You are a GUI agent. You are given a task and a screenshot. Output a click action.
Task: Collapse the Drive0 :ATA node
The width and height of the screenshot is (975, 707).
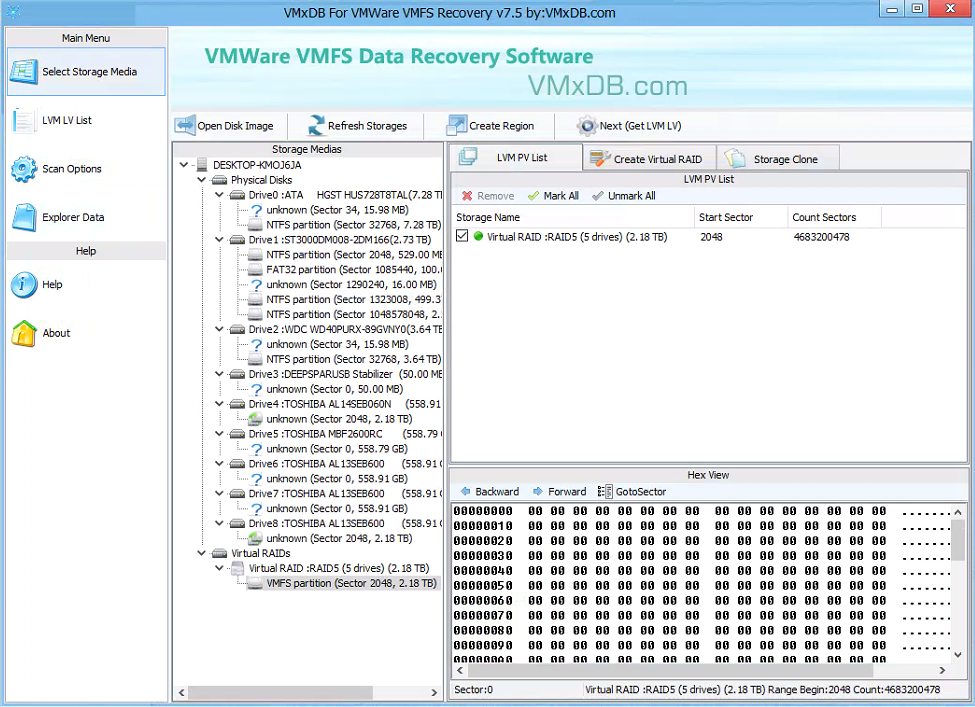[219, 195]
